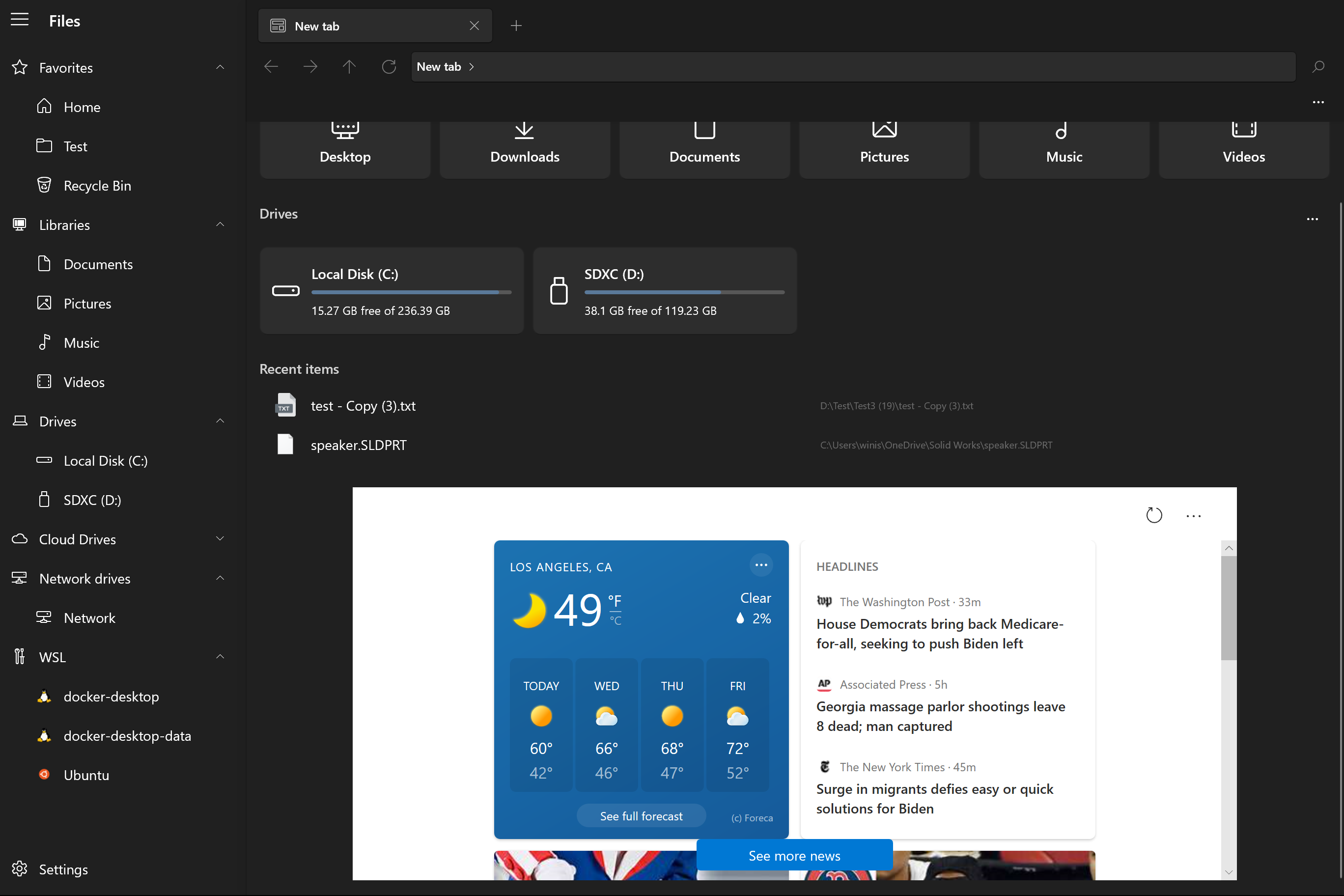Click See more news
1344x896 pixels.
pos(794,855)
